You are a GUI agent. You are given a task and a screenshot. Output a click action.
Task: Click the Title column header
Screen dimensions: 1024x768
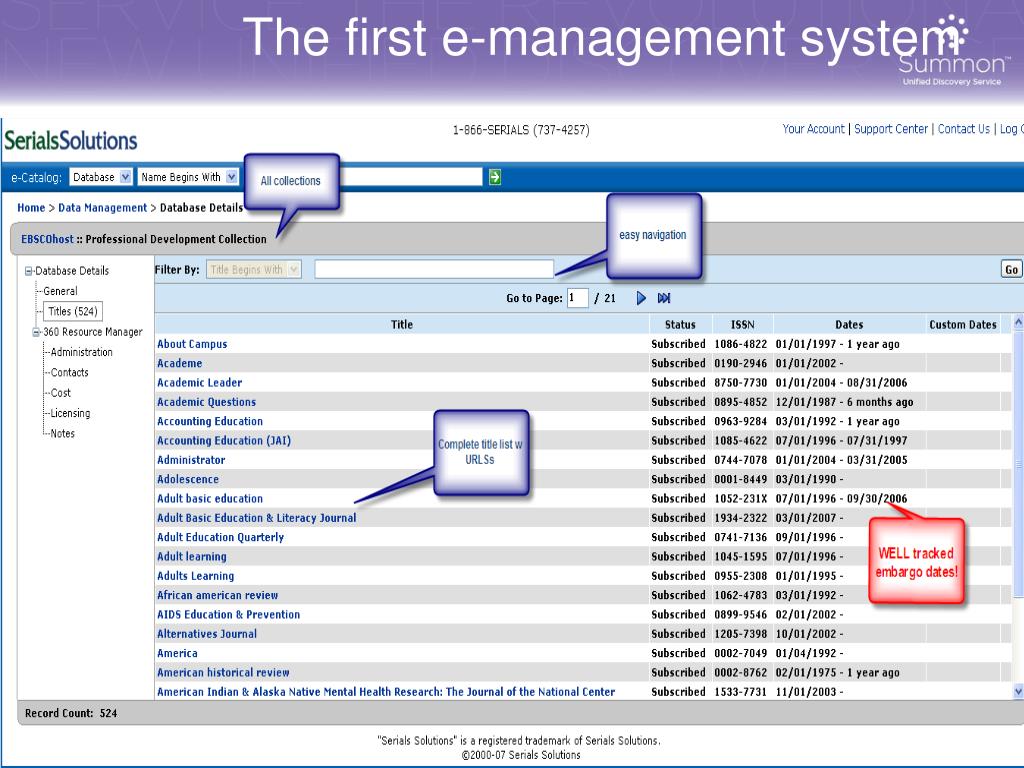(x=402, y=325)
